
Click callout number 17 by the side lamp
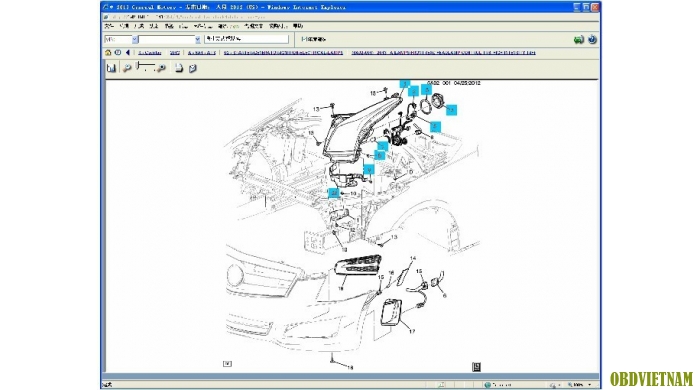tap(412, 332)
